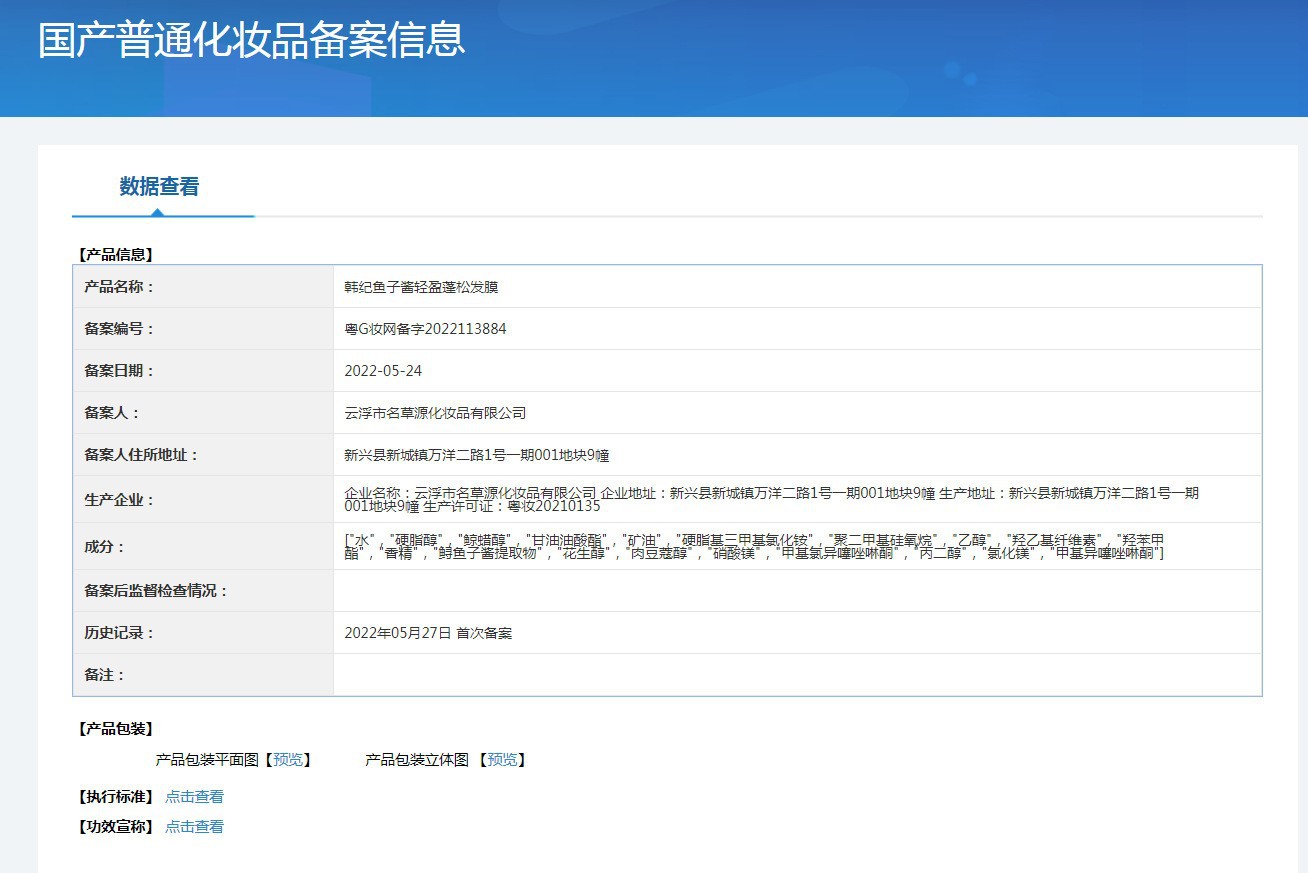Click the 备案编号: label cell
Screen dimensions: 1308x873
(203, 329)
